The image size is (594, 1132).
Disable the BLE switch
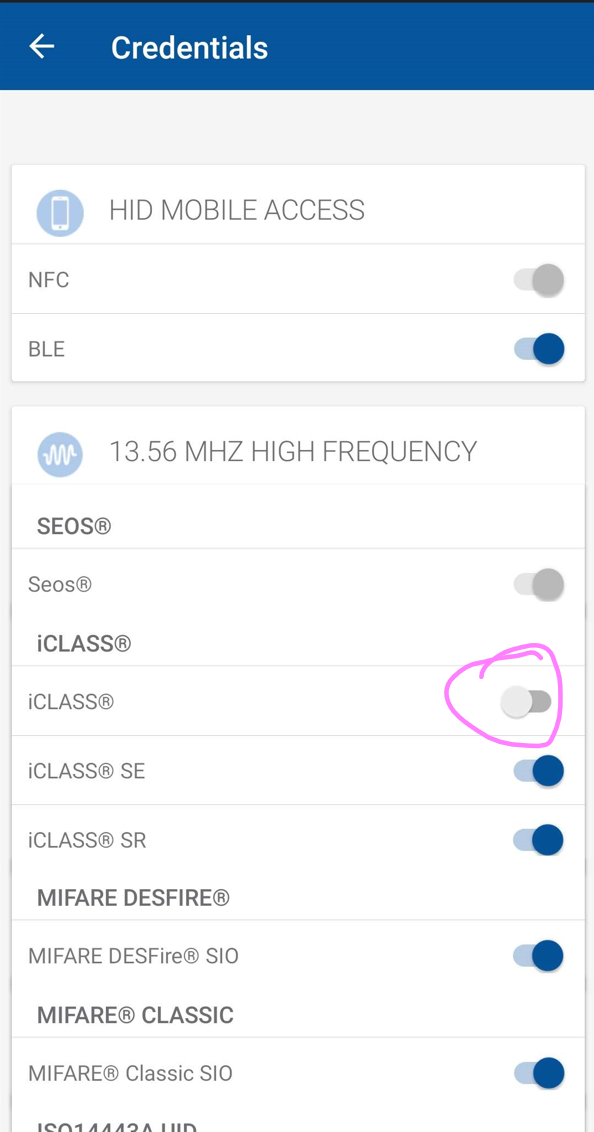tap(538, 349)
